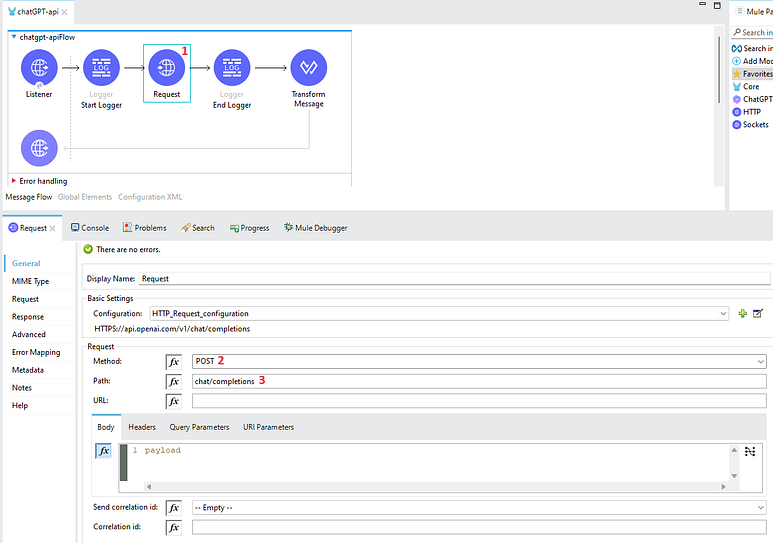Toggle fx for Send correlation id
The width and height of the screenshot is (773, 543).
tap(174, 508)
